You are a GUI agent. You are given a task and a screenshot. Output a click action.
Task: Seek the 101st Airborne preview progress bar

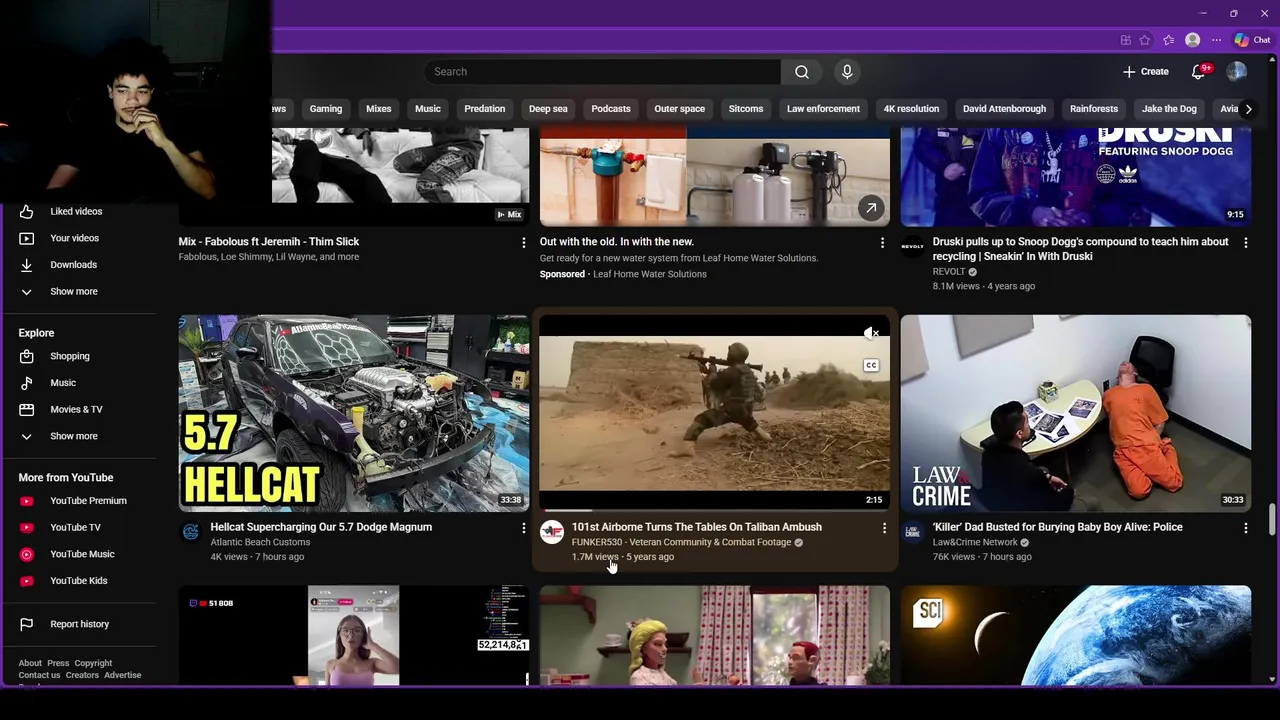[714, 511]
